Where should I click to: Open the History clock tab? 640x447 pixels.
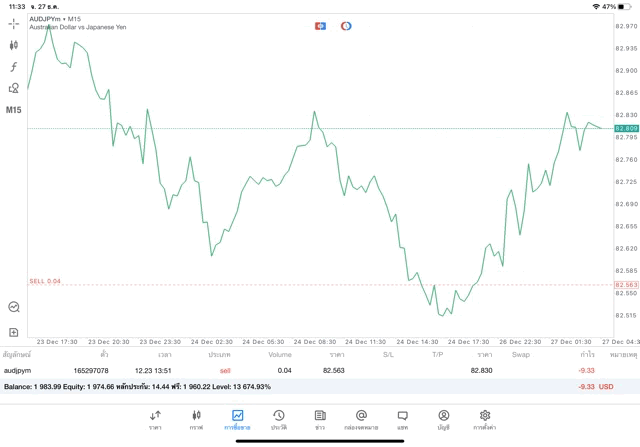tap(279, 419)
